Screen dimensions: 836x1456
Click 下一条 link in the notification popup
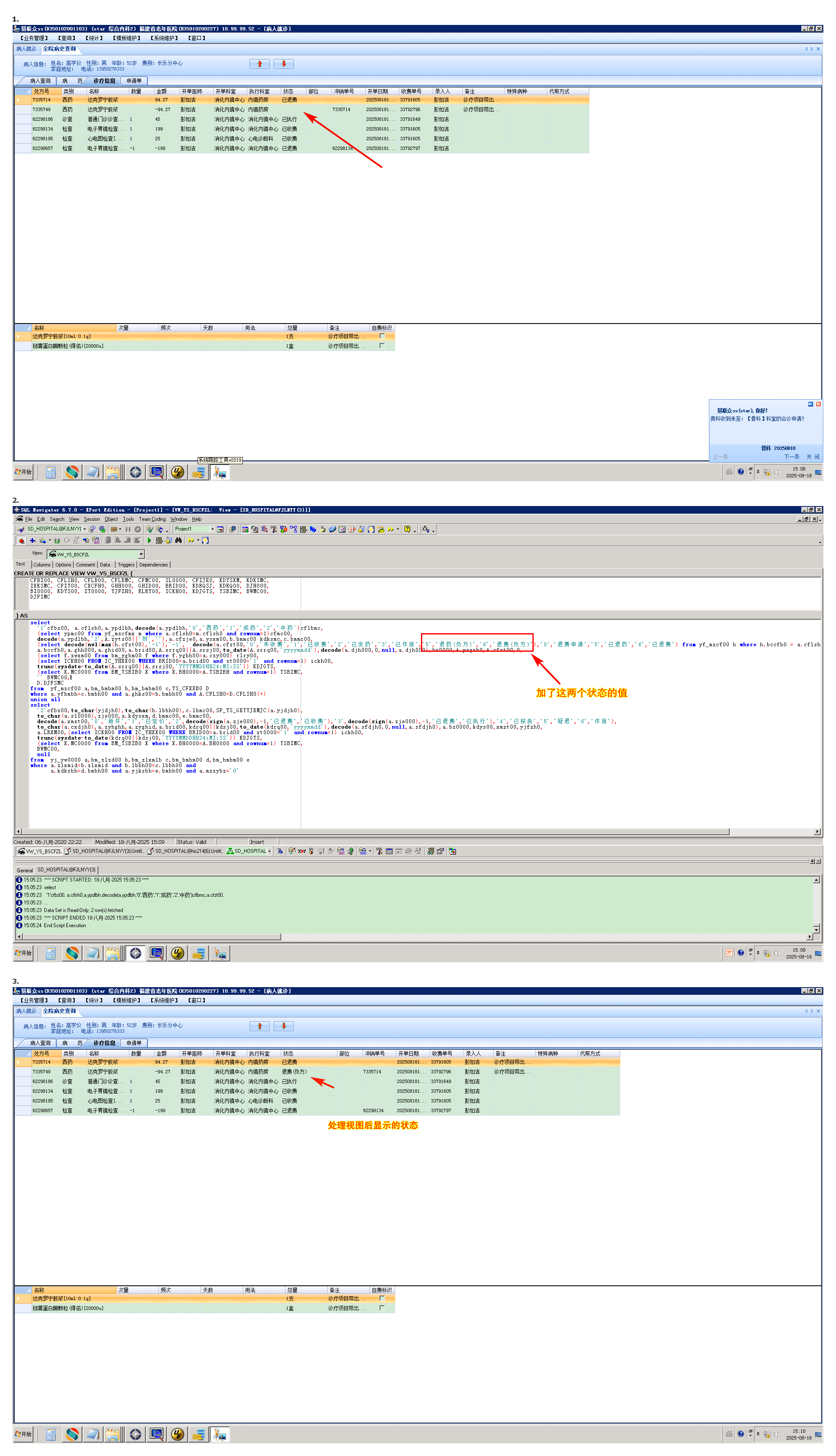click(x=792, y=457)
